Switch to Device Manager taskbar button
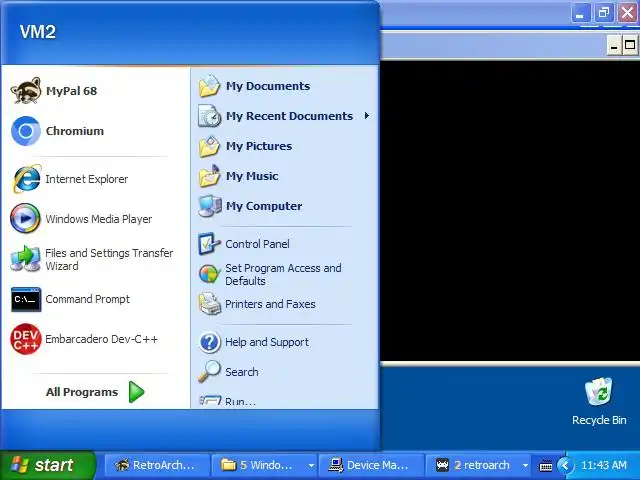This screenshot has width=640, height=480. pyautogui.click(x=371, y=465)
